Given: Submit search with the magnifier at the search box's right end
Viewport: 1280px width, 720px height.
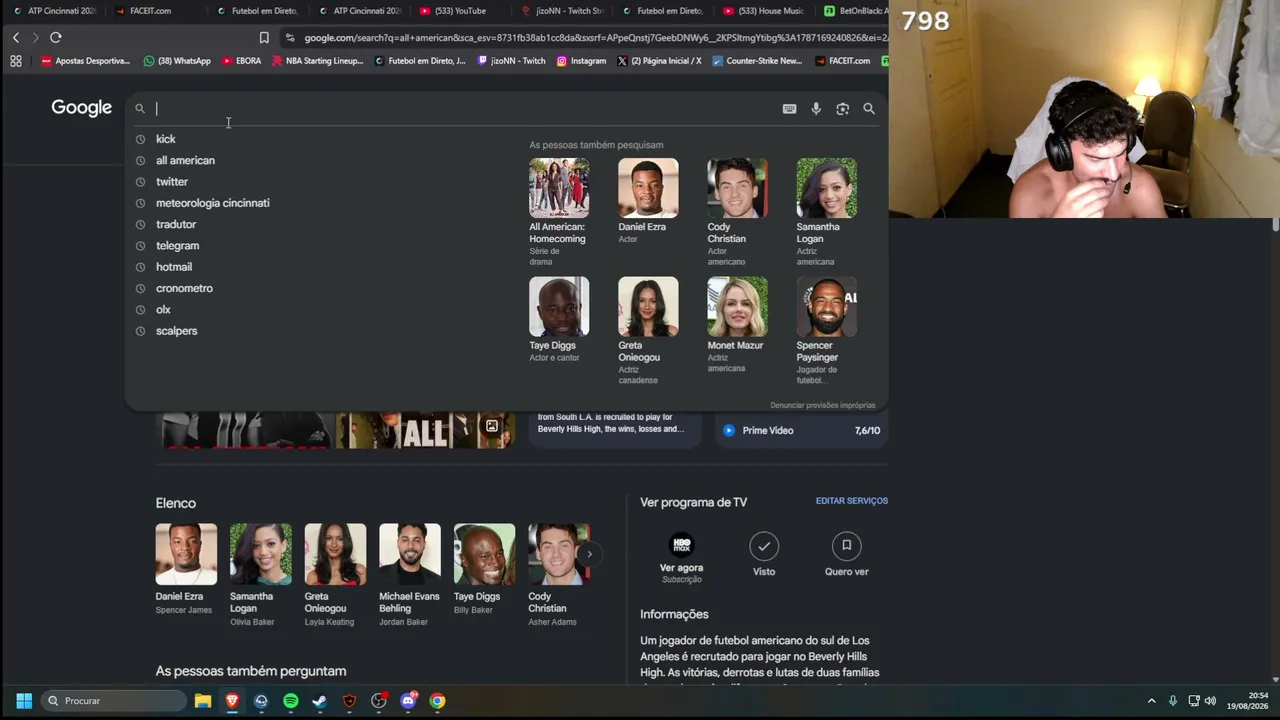Looking at the screenshot, I should tap(869, 109).
